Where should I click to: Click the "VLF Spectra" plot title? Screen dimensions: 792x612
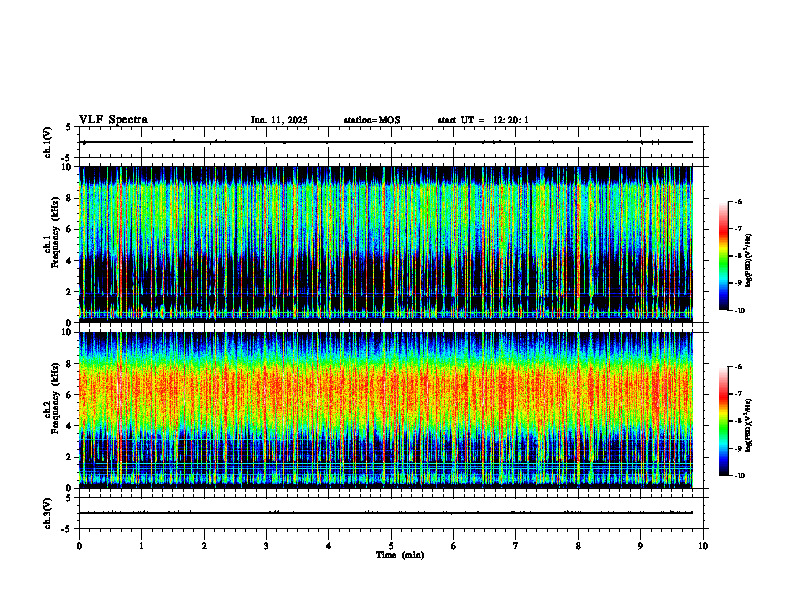(113, 120)
